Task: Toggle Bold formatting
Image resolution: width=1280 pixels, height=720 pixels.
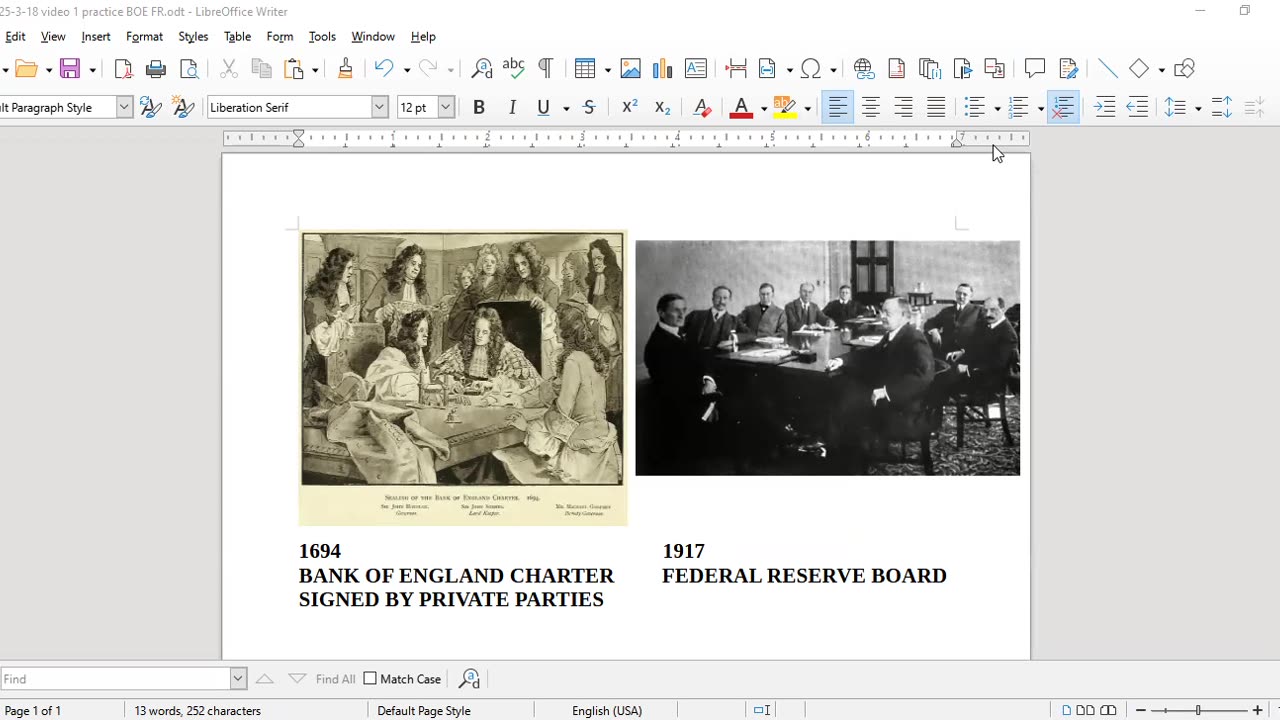Action: (x=479, y=108)
